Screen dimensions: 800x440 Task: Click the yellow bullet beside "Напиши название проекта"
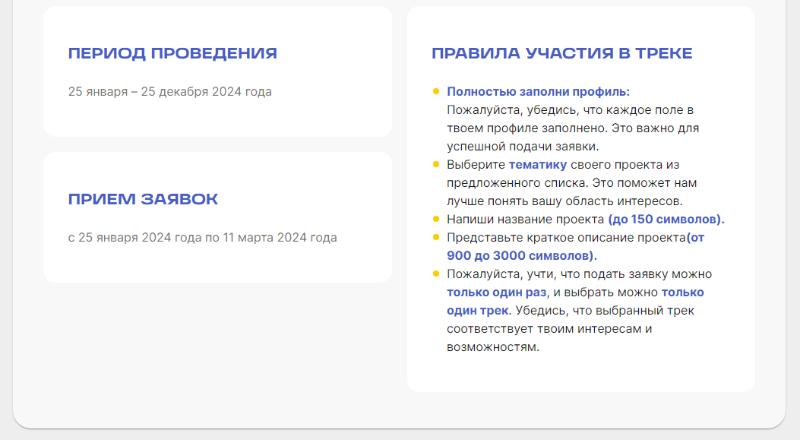(x=436, y=219)
